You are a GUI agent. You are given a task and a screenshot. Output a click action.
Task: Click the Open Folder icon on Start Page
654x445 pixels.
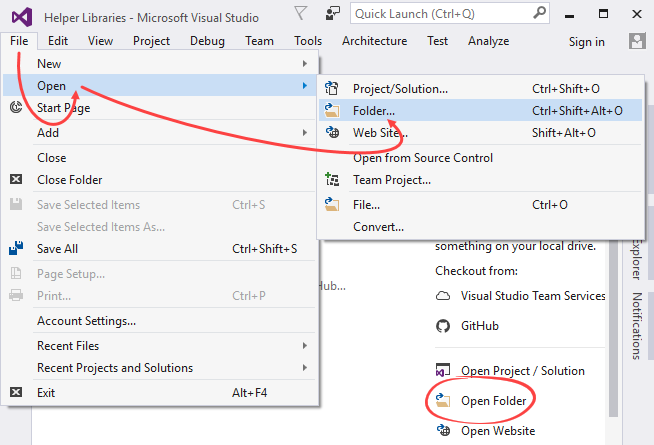pyautogui.click(x=443, y=400)
